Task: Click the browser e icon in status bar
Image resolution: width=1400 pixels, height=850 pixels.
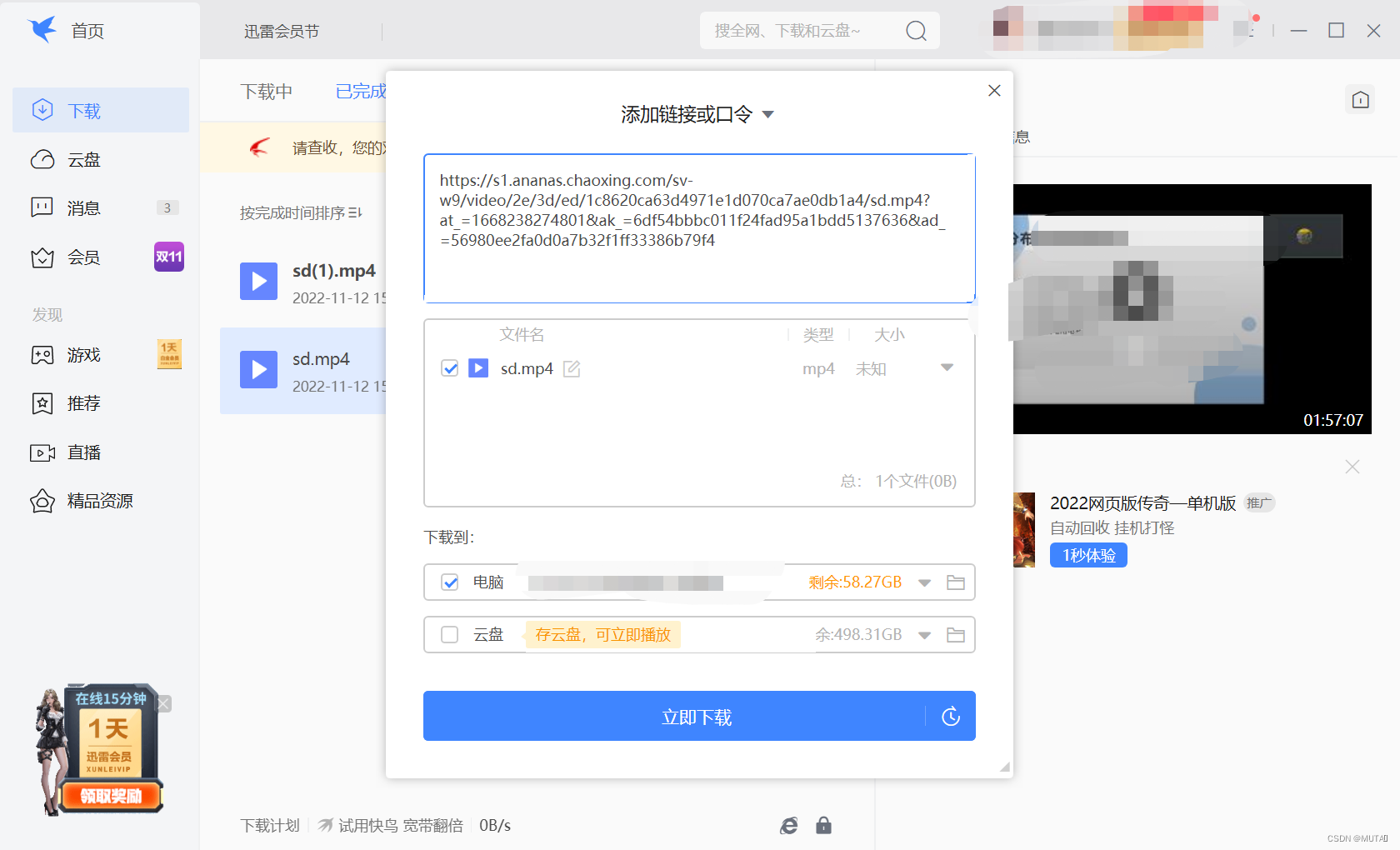Action: 789,825
